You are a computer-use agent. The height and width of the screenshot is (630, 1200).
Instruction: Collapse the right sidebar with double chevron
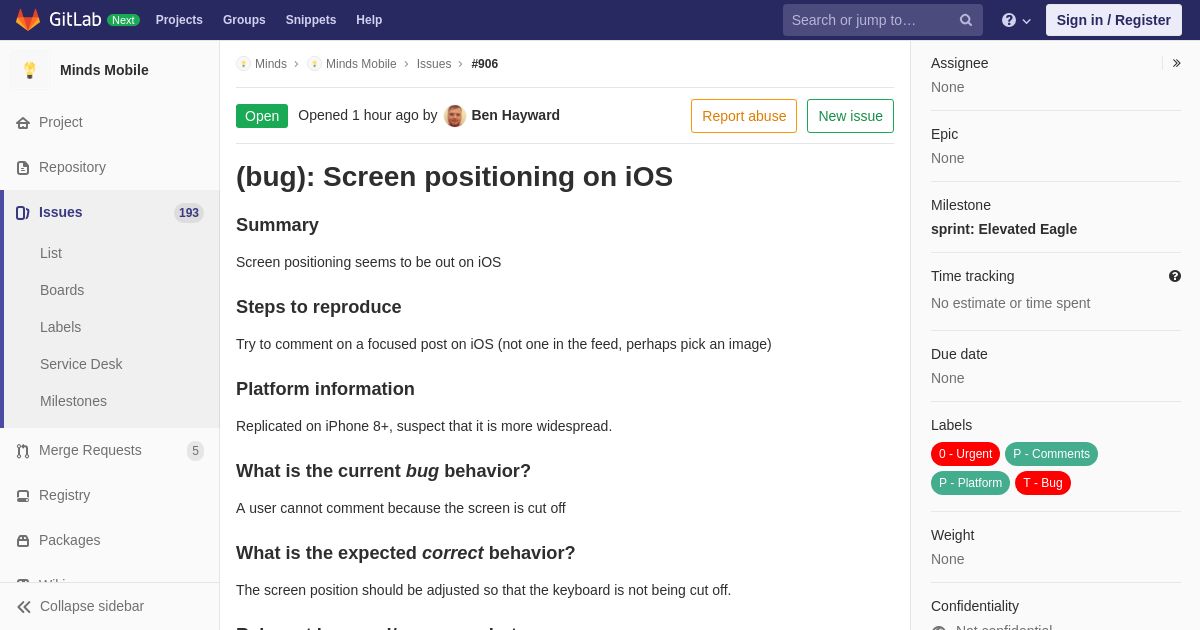1176,63
